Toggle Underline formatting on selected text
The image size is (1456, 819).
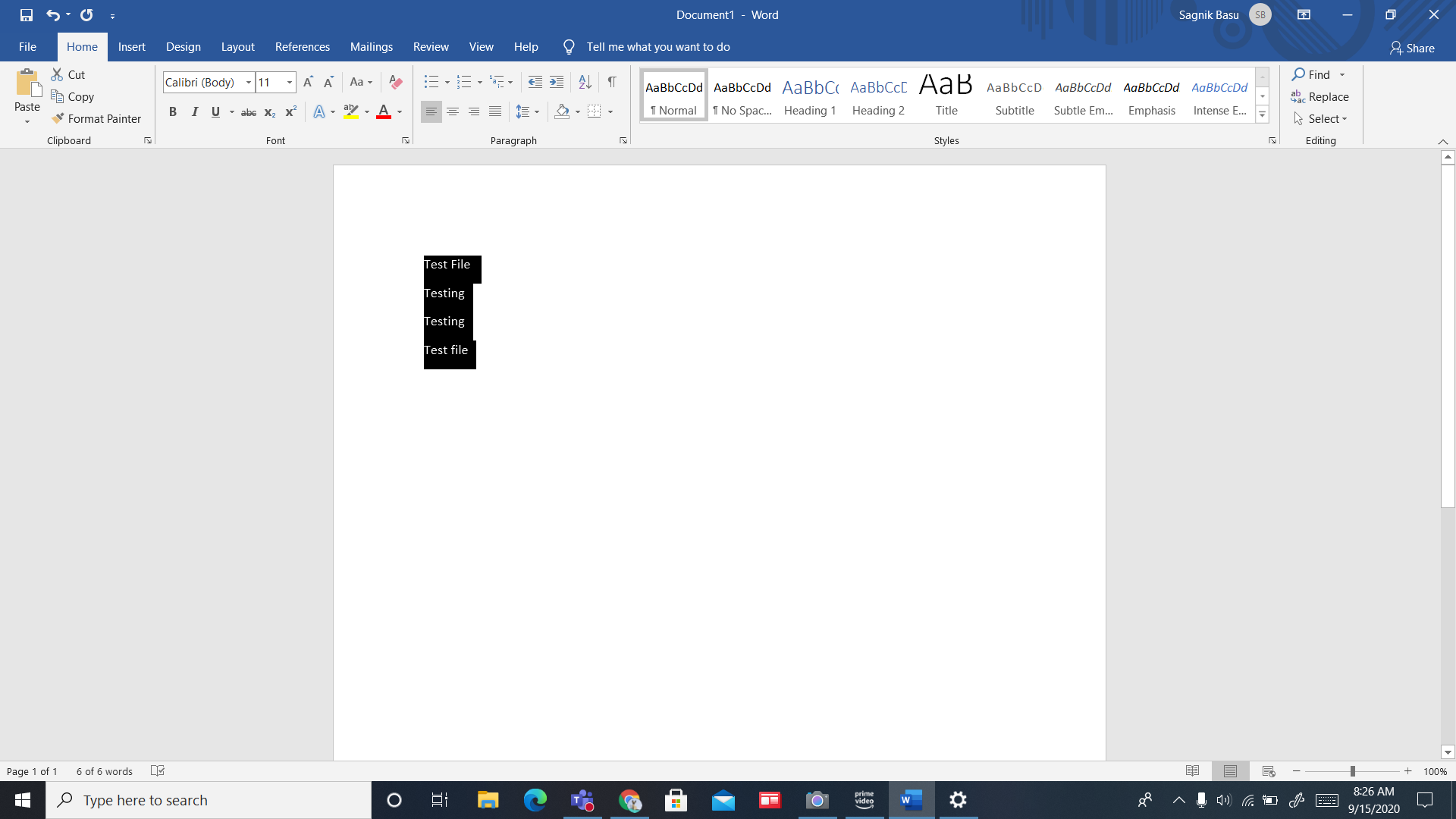(x=215, y=111)
